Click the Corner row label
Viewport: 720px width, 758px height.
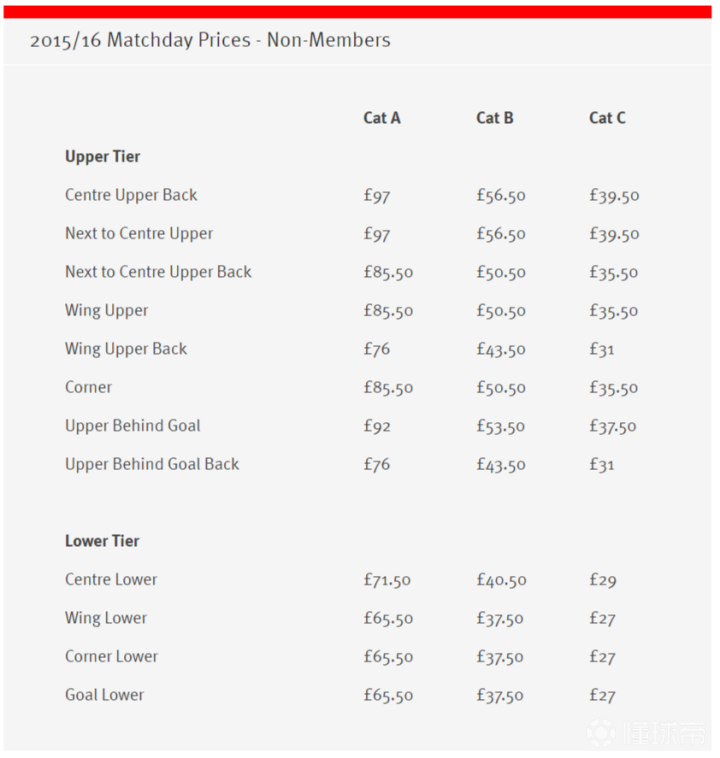pos(89,387)
